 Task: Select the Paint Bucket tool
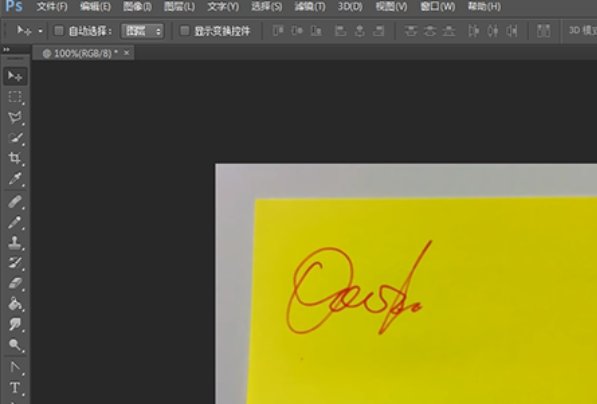click(15, 304)
